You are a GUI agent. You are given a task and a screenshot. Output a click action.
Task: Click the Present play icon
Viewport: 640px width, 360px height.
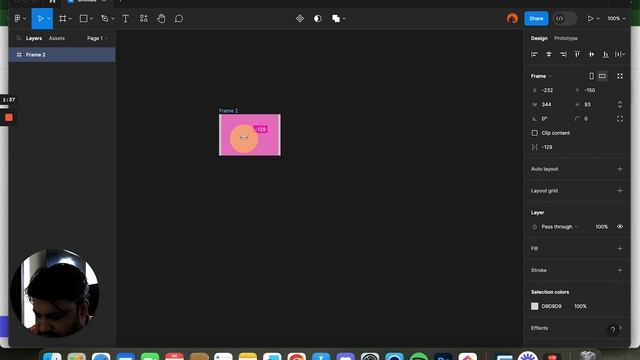click(590, 18)
